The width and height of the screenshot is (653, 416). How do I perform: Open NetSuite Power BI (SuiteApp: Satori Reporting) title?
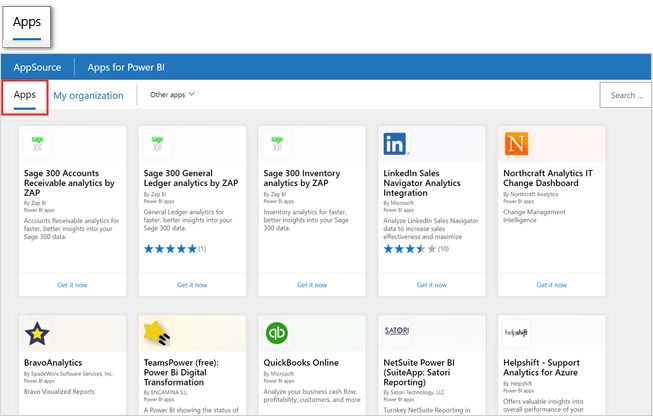(419, 372)
